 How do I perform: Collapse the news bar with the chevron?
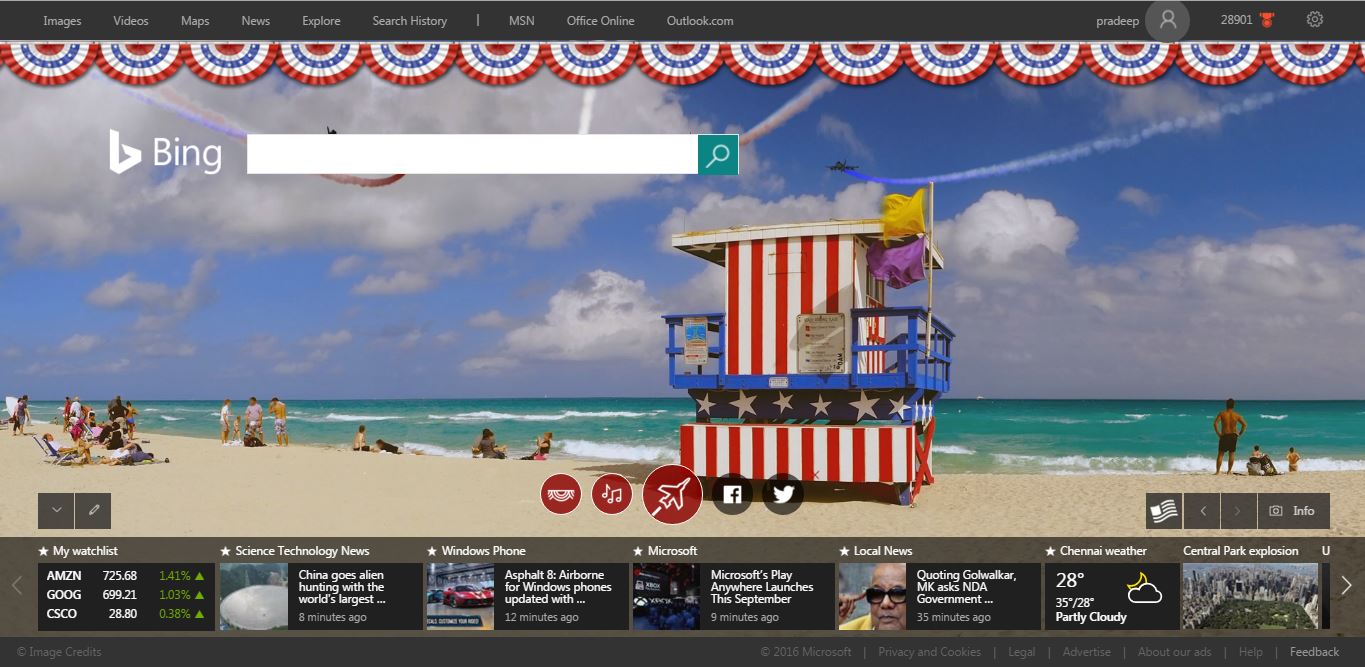pyautogui.click(x=56, y=510)
